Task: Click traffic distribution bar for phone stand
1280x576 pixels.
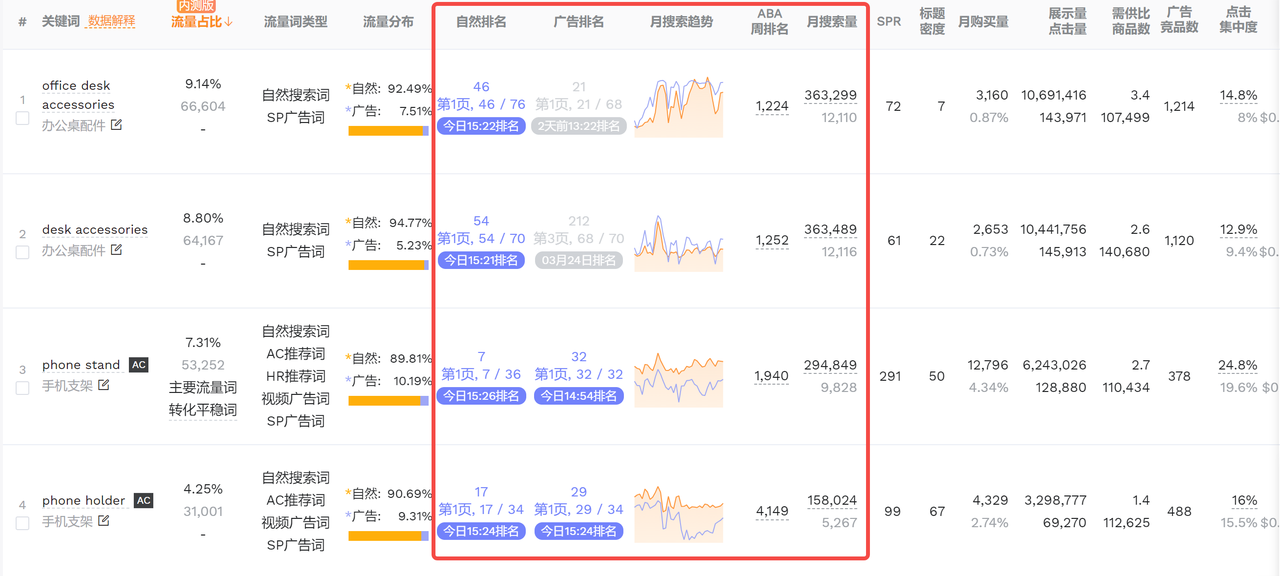Action: coord(388,400)
